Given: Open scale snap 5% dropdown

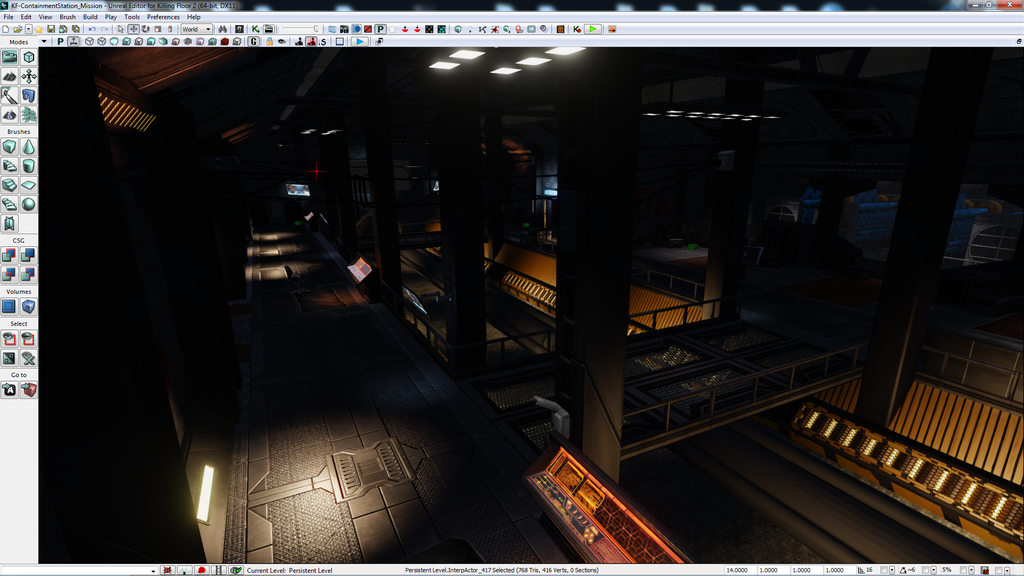Looking at the screenshot, I should click(x=972, y=570).
